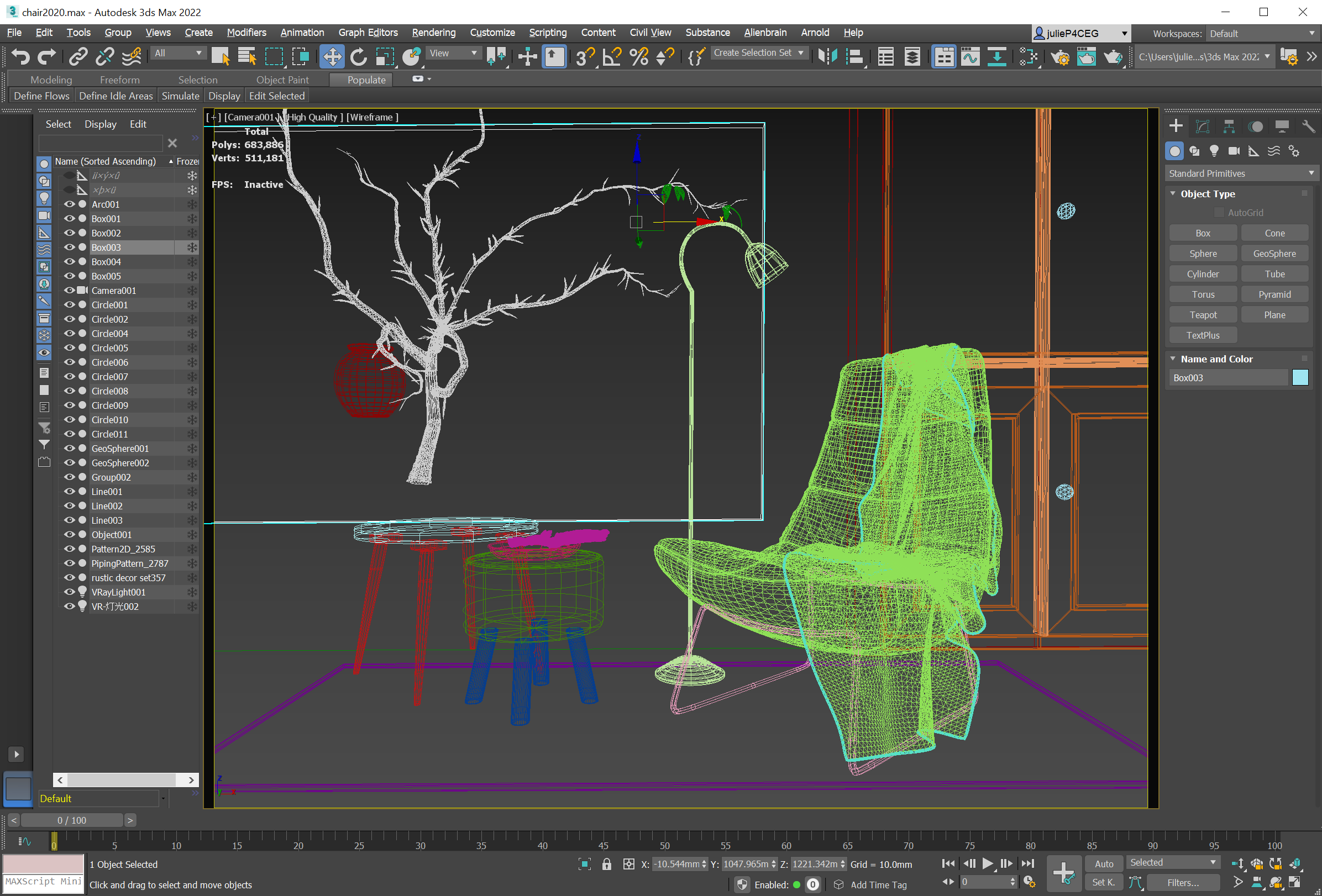The height and width of the screenshot is (896, 1322).
Task: Toggle visibility of Camera001 object
Action: click(x=67, y=290)
